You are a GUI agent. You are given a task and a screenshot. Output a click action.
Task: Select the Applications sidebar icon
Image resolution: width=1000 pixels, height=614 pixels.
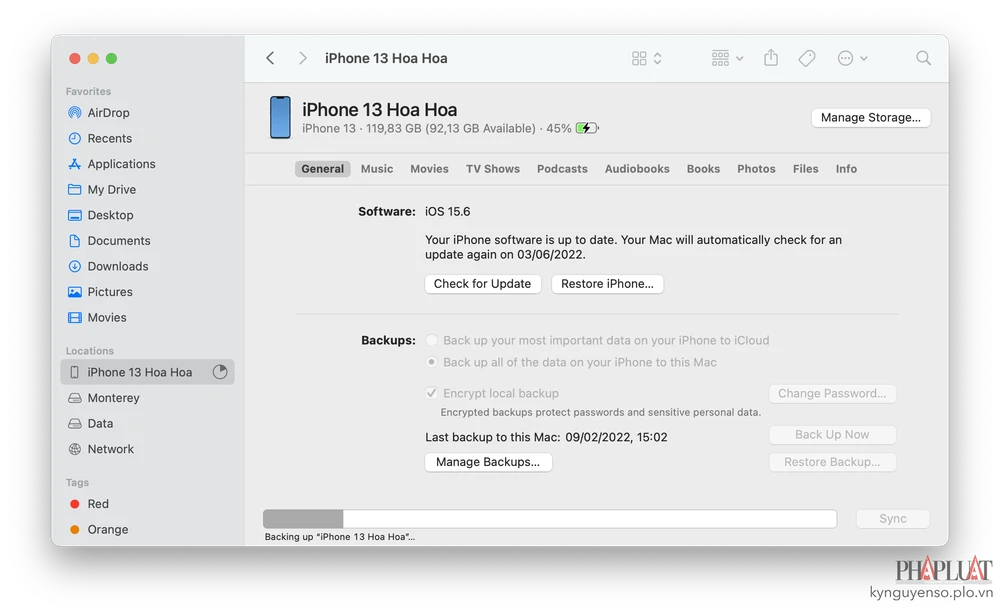(73, 164)
